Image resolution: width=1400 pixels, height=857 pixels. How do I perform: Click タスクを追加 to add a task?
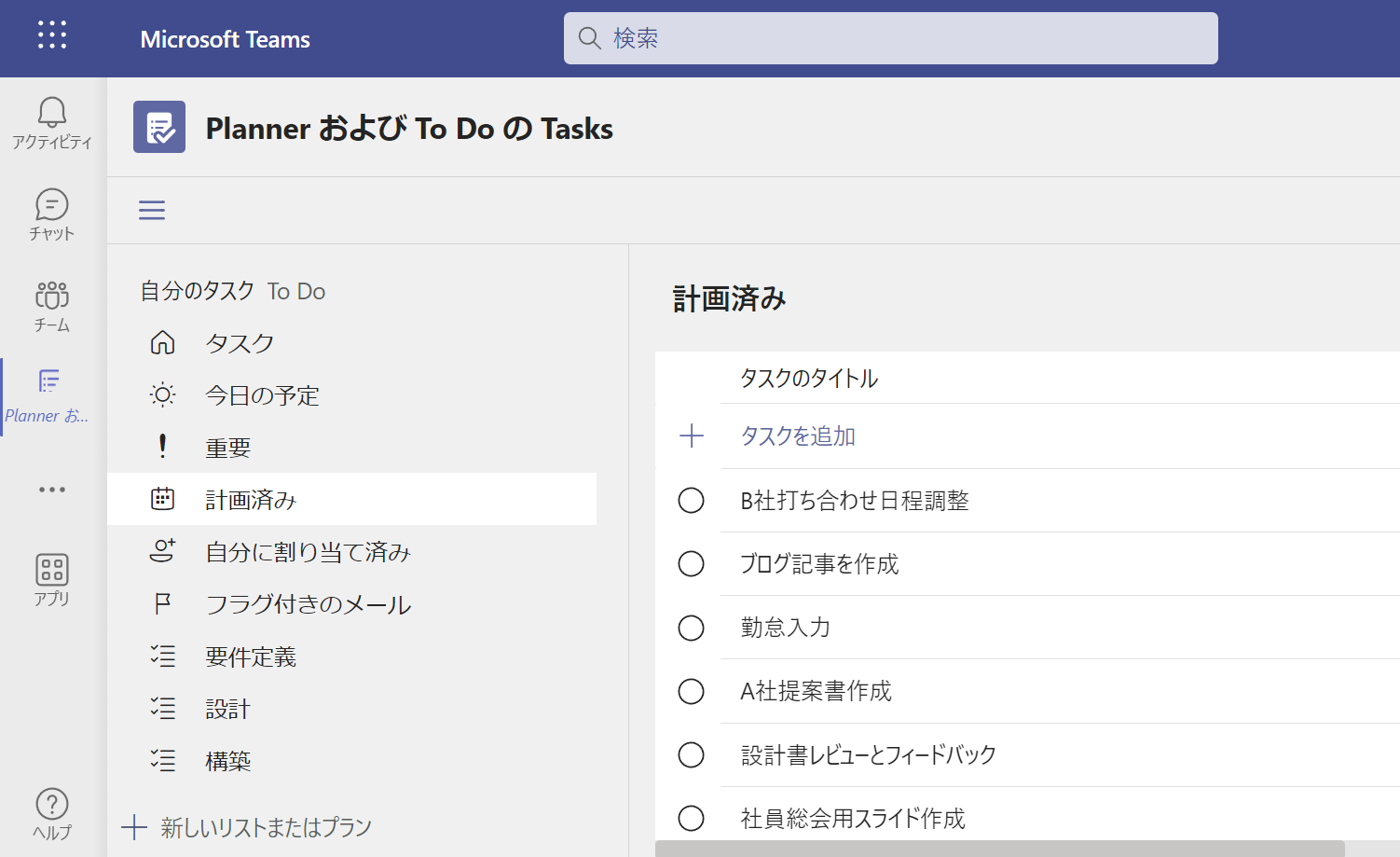(797, 435)
